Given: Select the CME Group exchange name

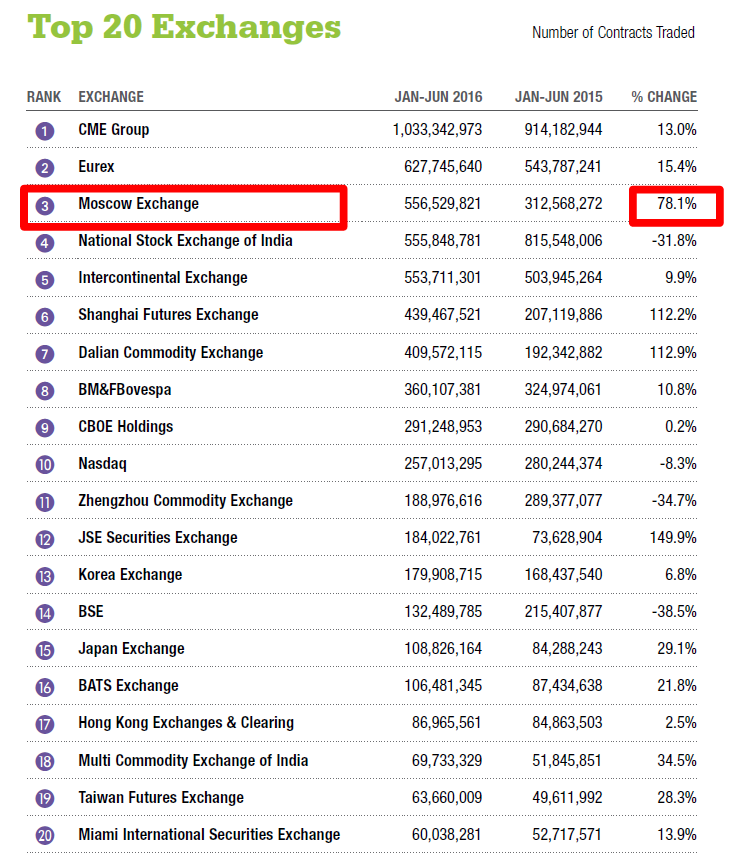Looking at the screenshot, I should pyautogui.click(x=114, y=130).
